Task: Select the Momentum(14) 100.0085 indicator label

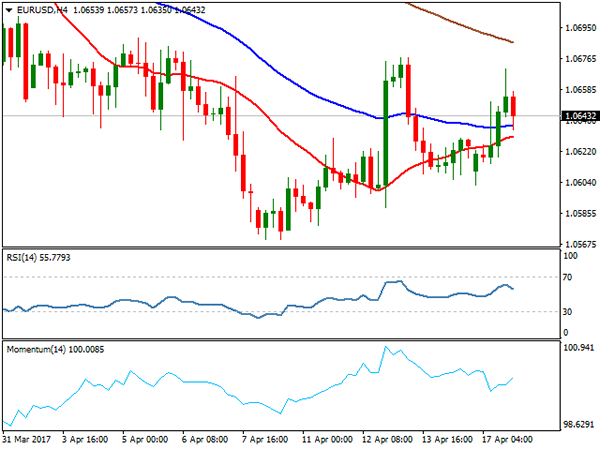Action: pos(55,349)
